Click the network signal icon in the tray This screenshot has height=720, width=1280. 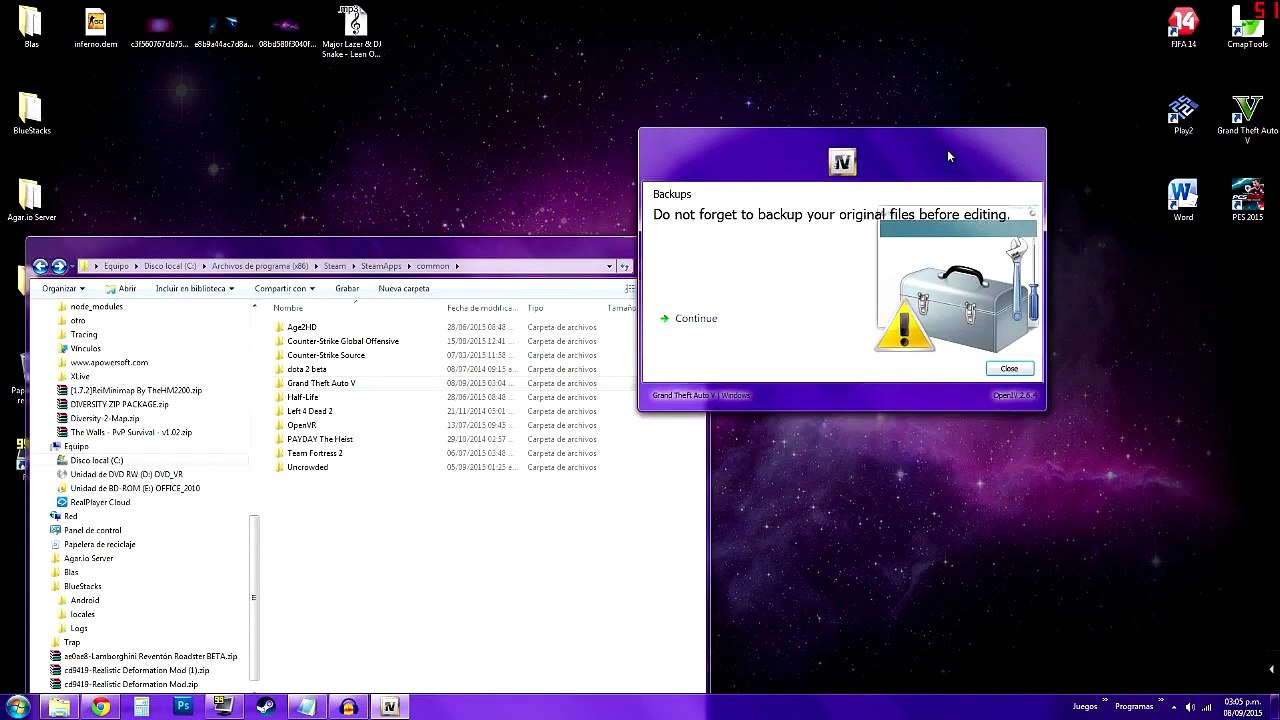(1205, 707)
